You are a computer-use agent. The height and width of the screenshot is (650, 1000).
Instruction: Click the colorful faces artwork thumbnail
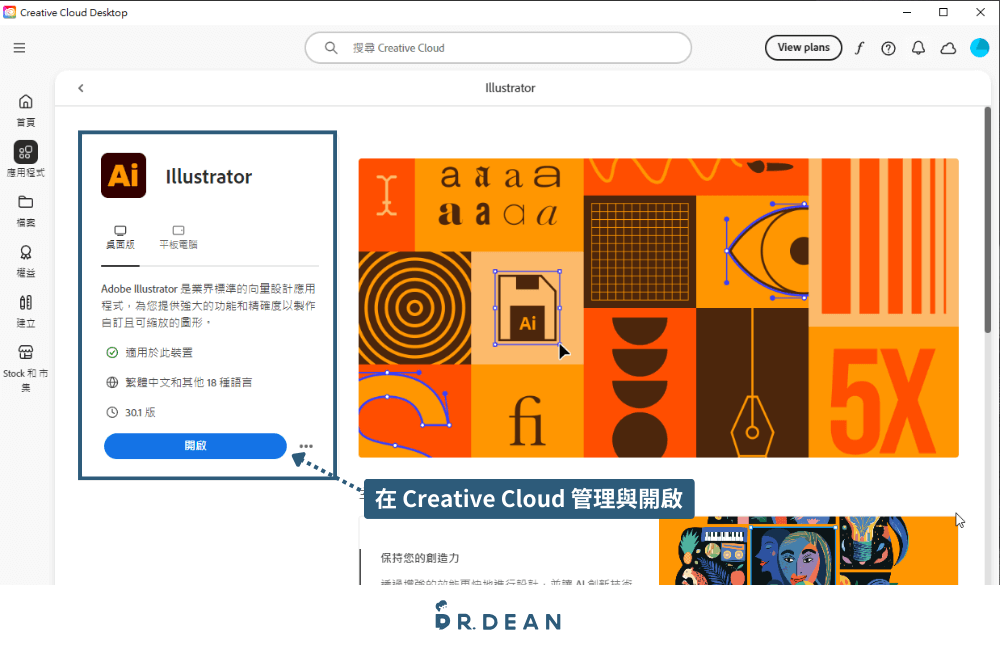click(808, 550)
